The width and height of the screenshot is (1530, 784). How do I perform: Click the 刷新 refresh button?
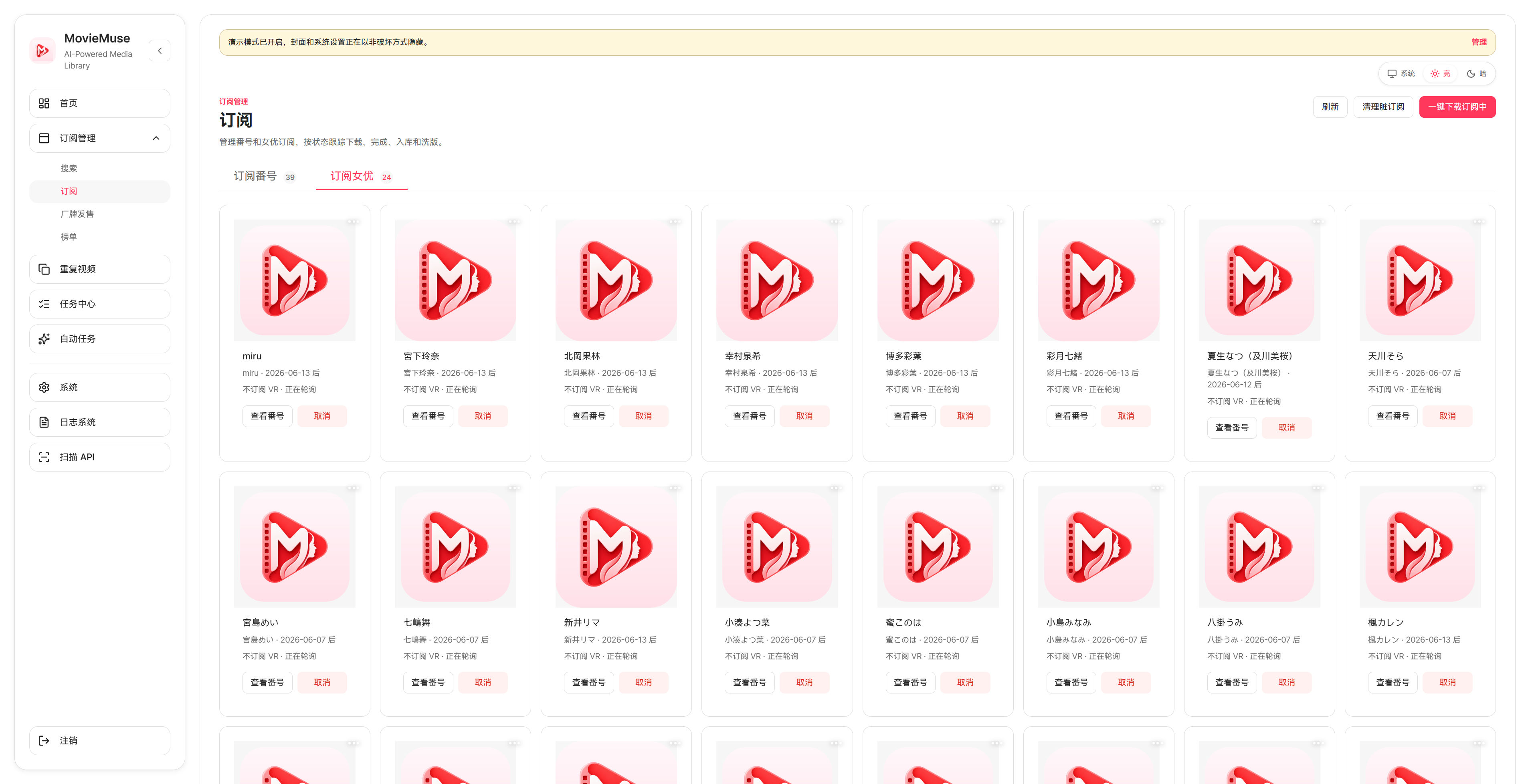[x=1330, y=107]
